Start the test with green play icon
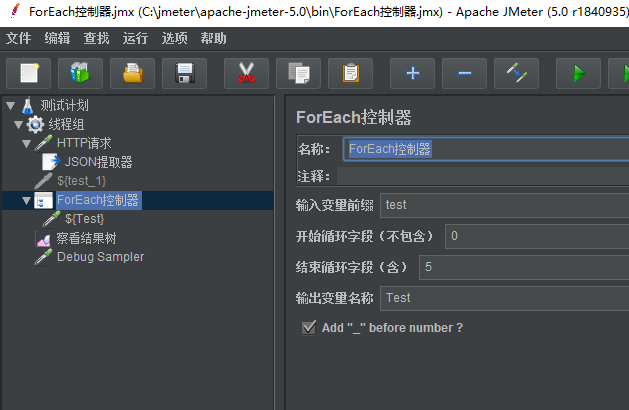 click(x=578, y=73)
